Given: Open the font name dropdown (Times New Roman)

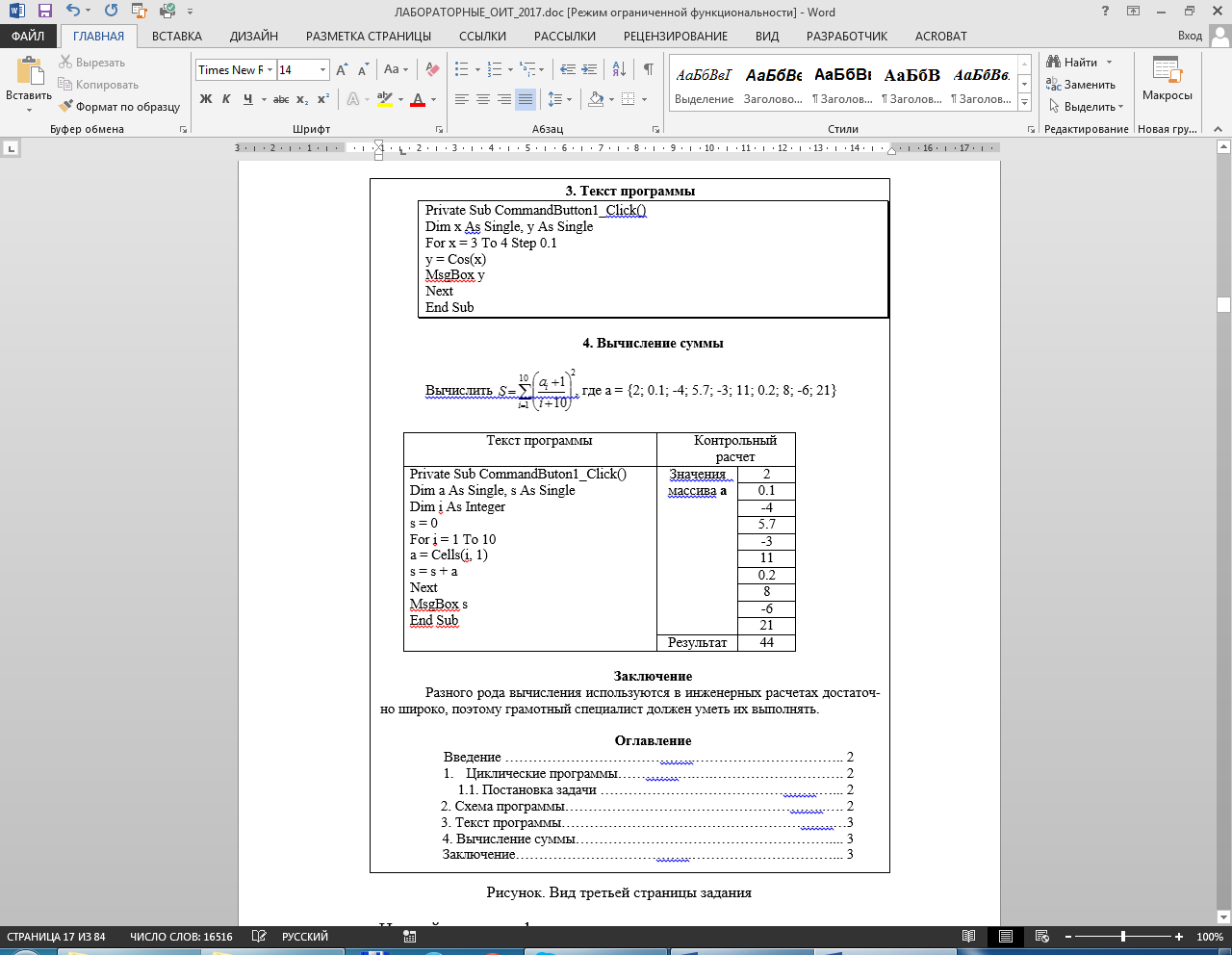Looking at the screenshot, I should pyautogui.click(x=270, y=70).
